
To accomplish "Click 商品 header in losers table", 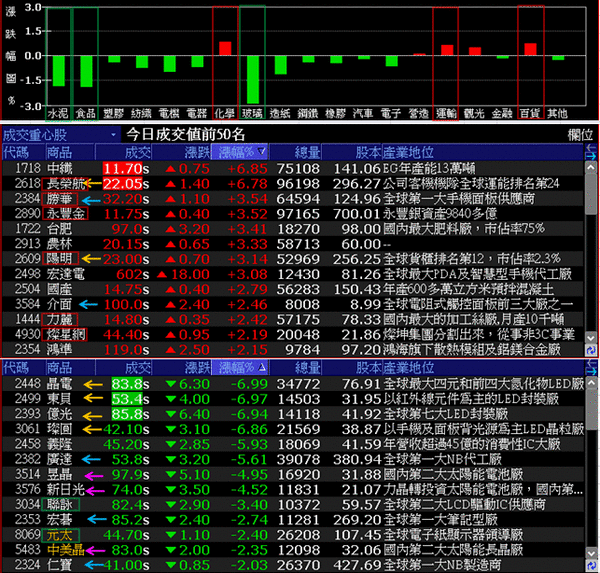I will 70,368.
